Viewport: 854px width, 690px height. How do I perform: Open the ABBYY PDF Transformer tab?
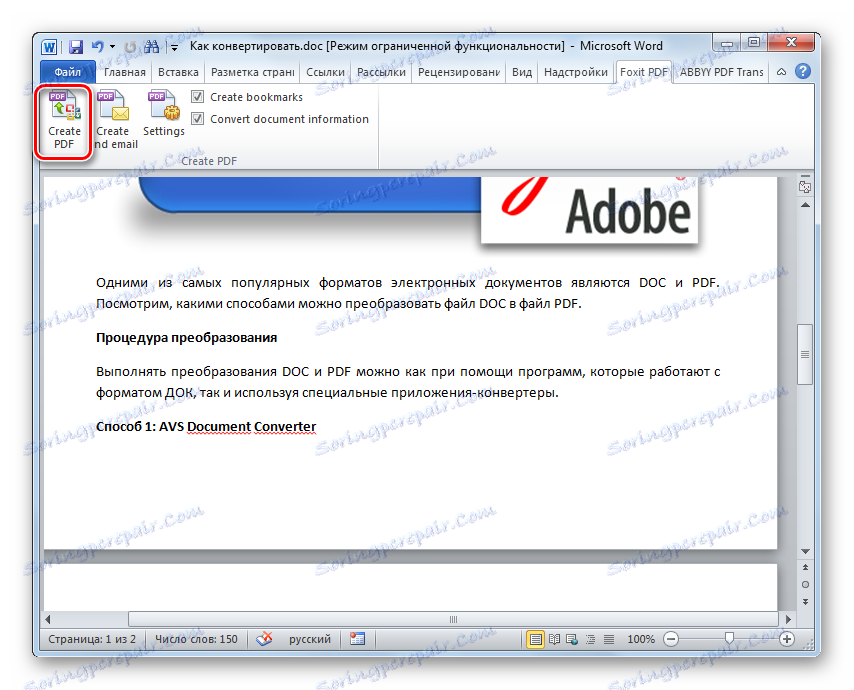click(x=721, y=72)
